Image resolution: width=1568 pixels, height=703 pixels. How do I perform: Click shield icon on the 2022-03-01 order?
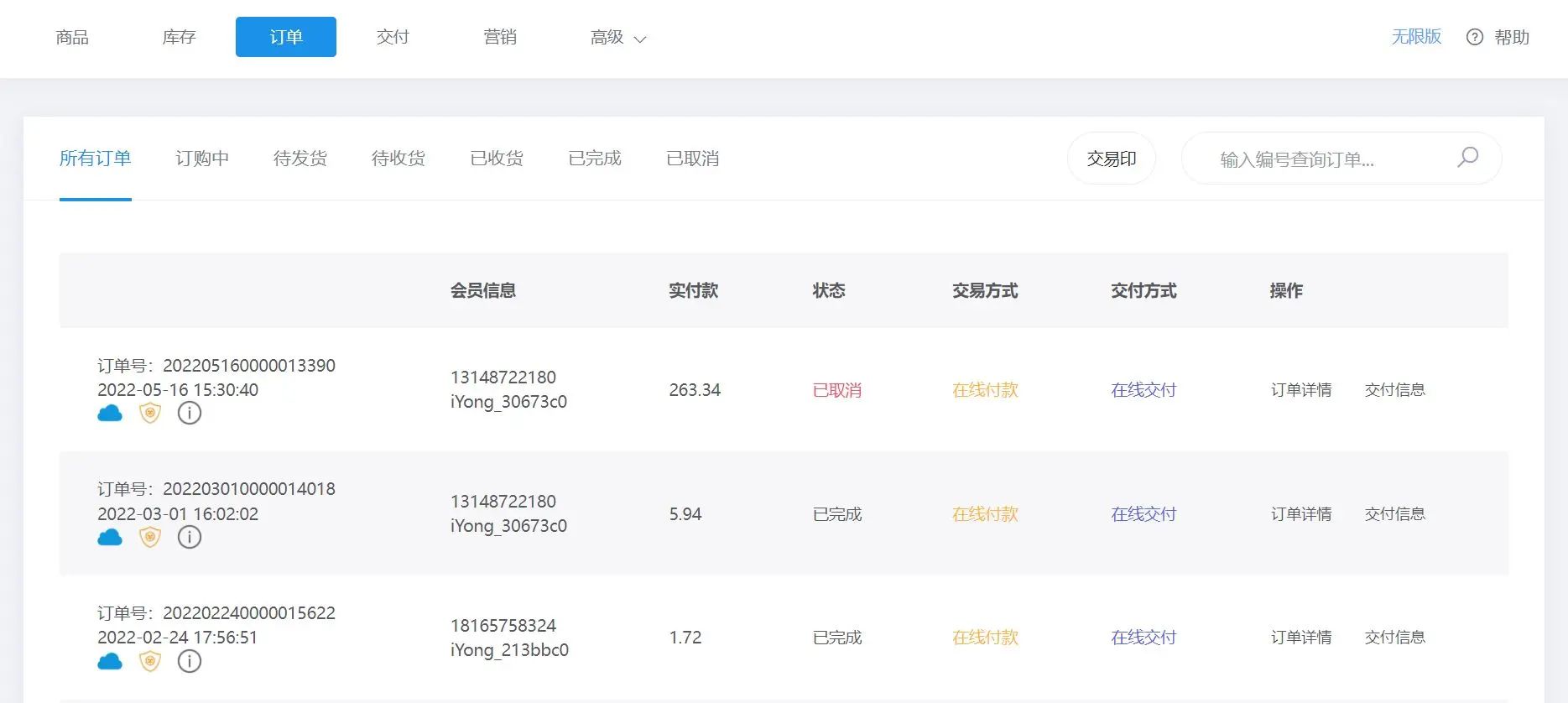[x=150, y=537]
